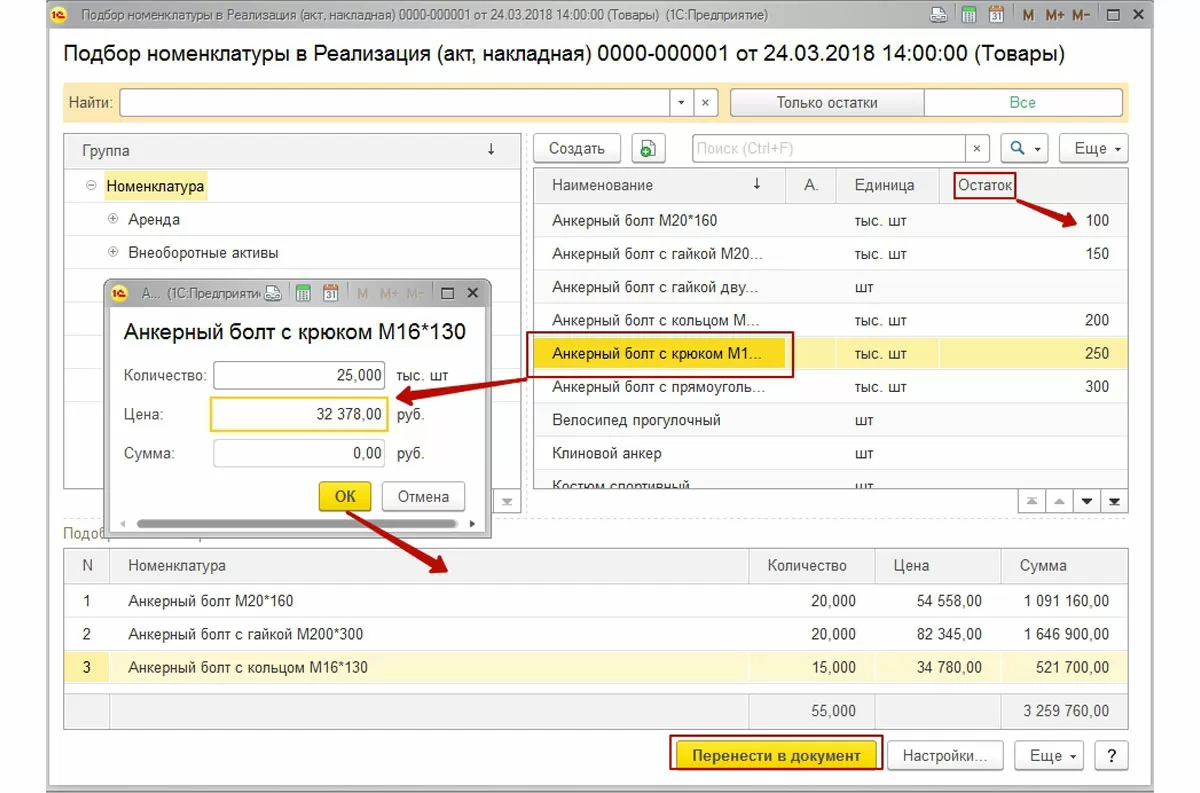Open the Найти field dropdown arrow
The height and width of the screenshot is (793, 1200).
click(x=682, y=102)
